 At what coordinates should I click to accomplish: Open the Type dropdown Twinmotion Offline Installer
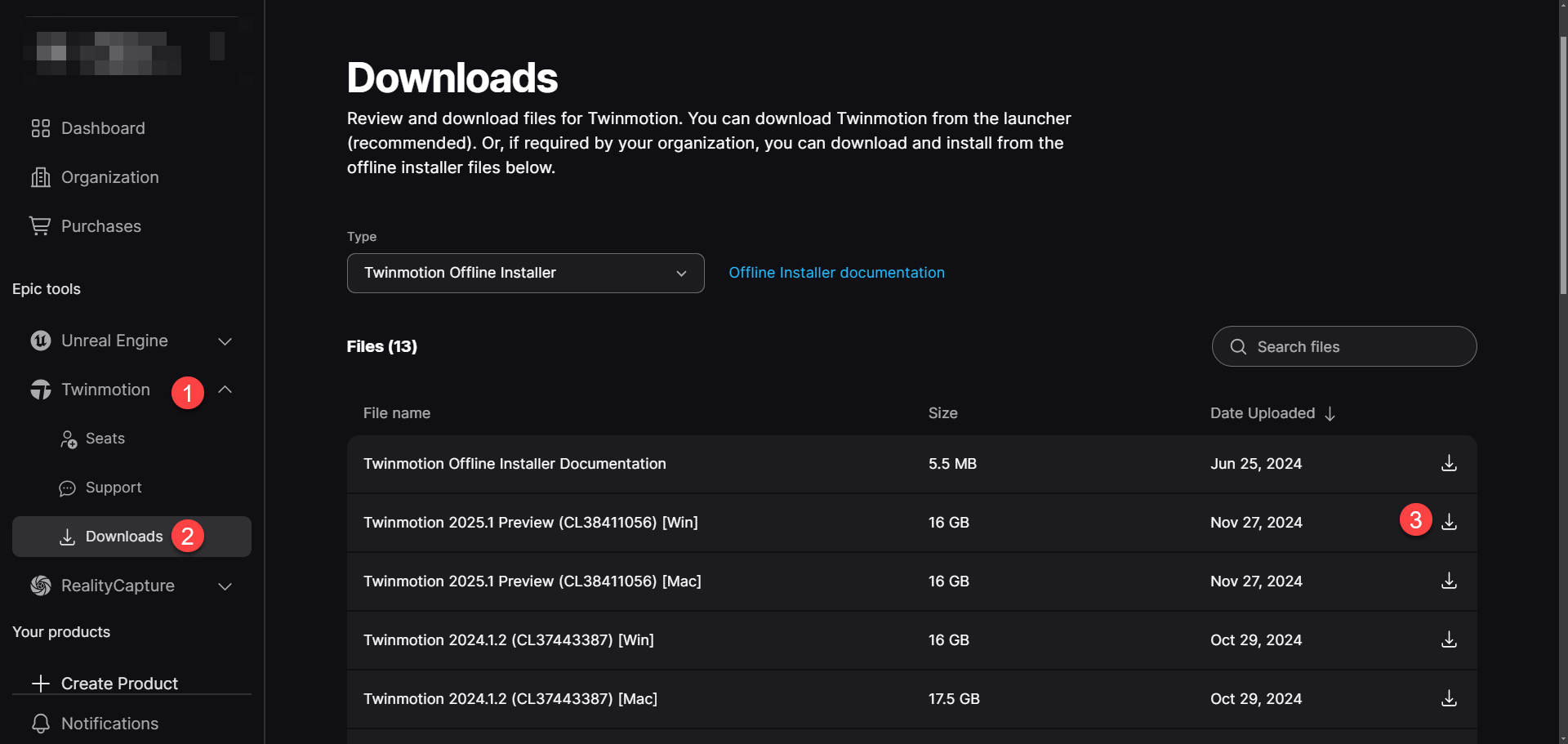pyautogui.click(x=525, y=273)
